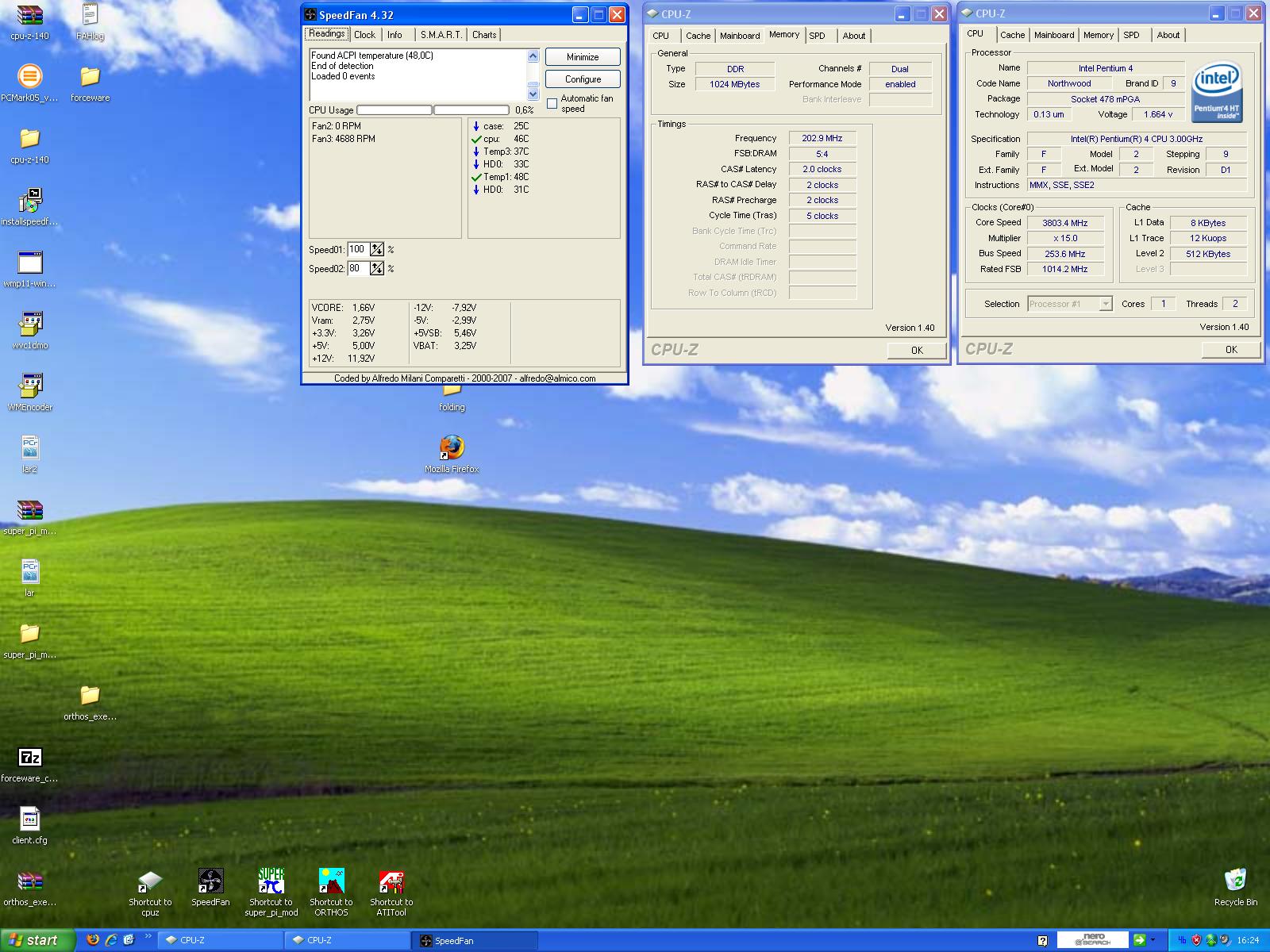Launch Shortcut to cpuz icon
The width and height of the screenshot is (1270, 952).
(x=150, y=892)
